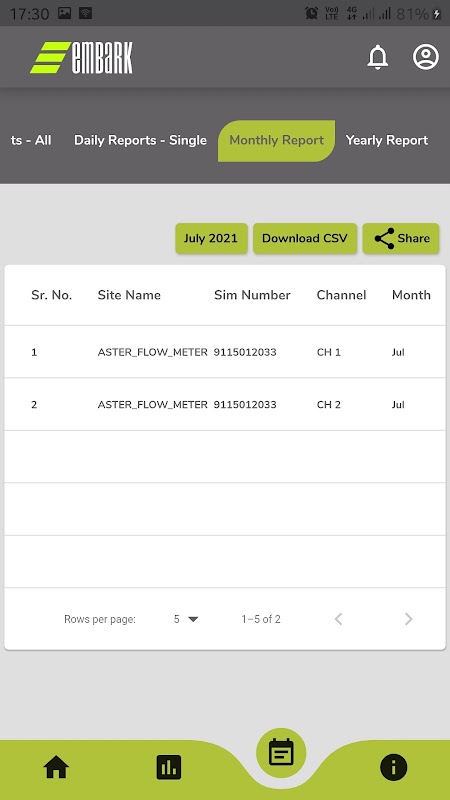
Task: Click the Sim Number column header
Action: point(252,295)
